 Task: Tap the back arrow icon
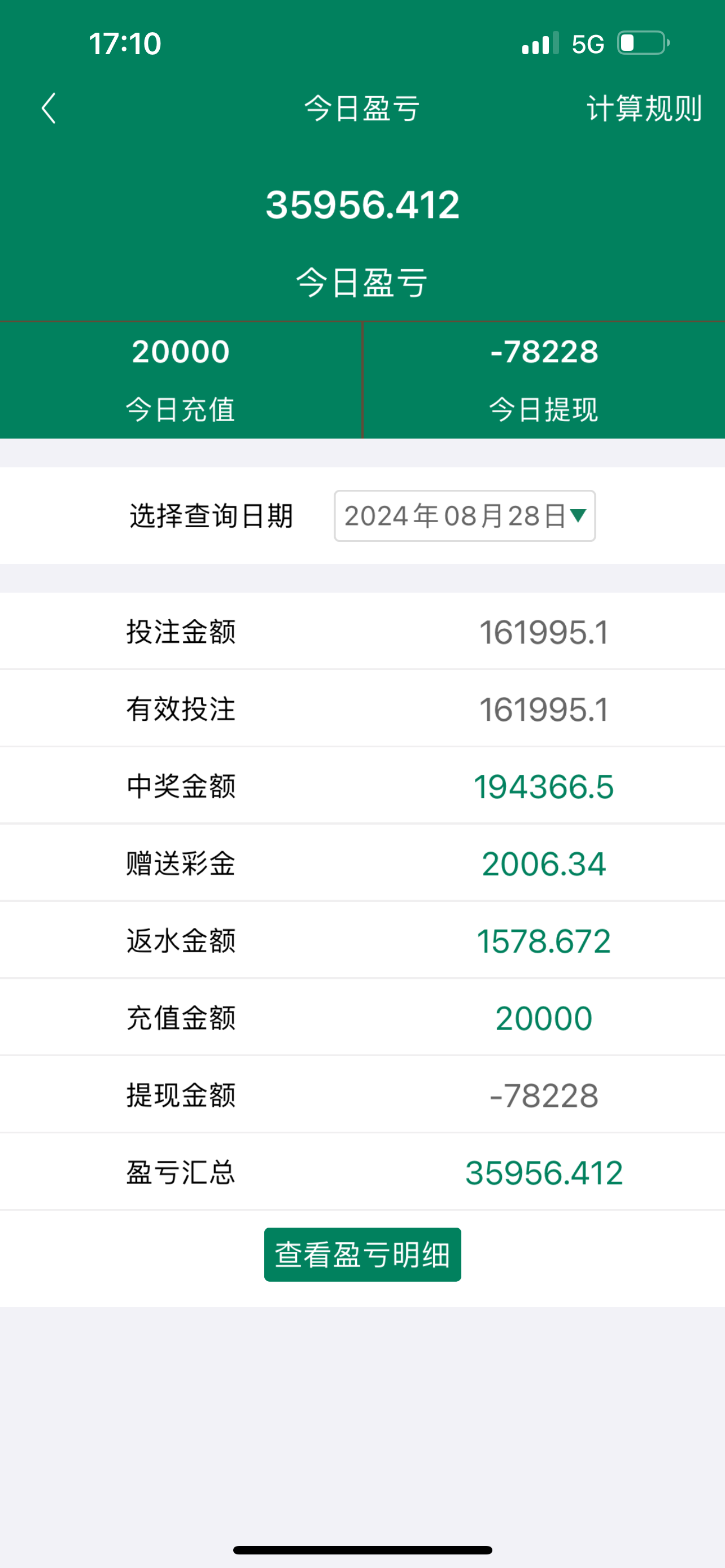coord(49,108)
